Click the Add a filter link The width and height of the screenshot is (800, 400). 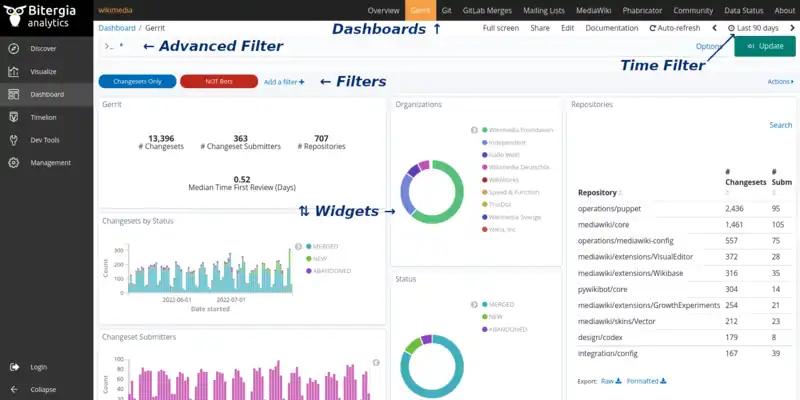click(284, 81)
